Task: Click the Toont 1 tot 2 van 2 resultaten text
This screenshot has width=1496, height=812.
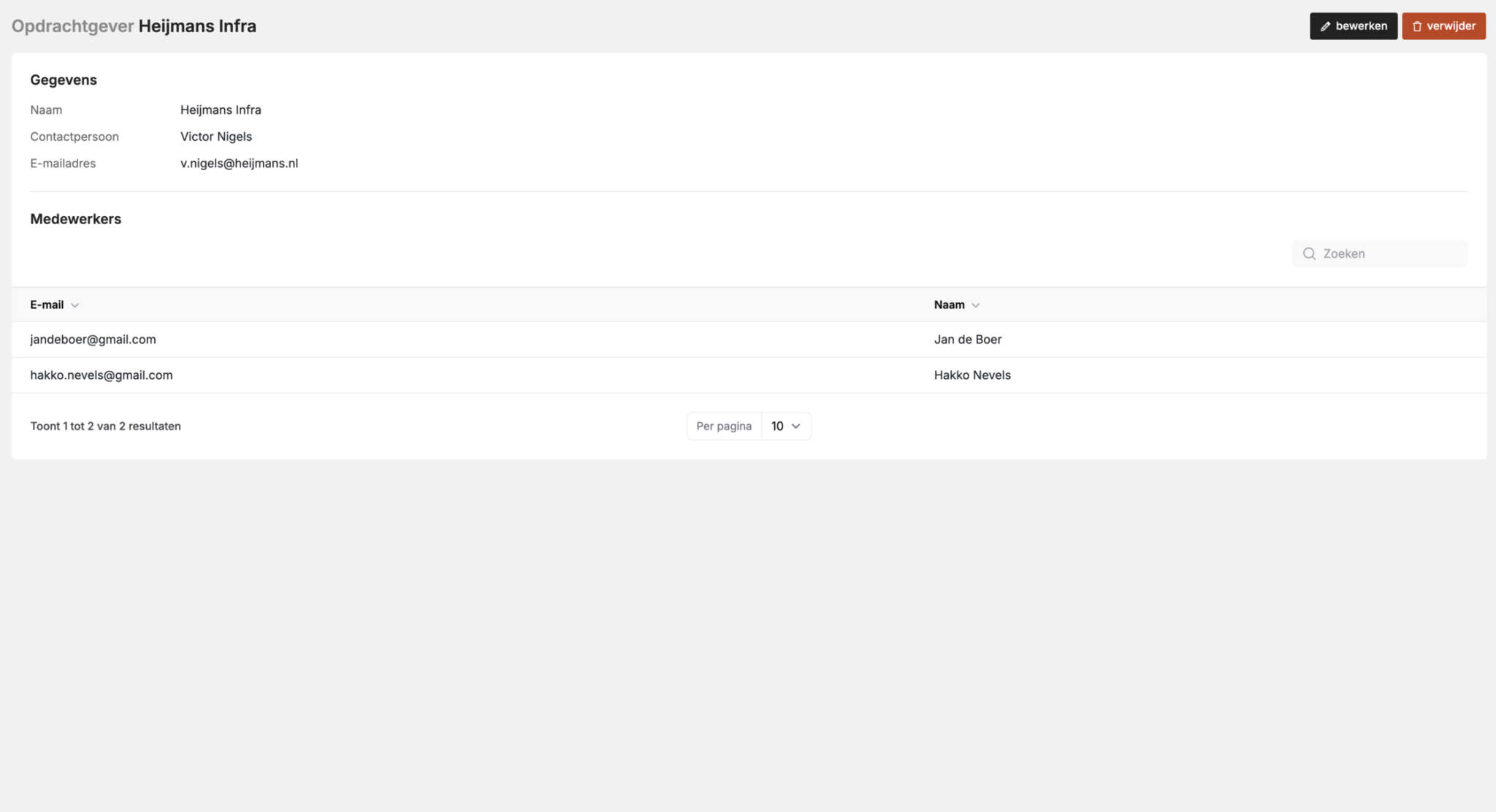Action: tap(105, 426)
